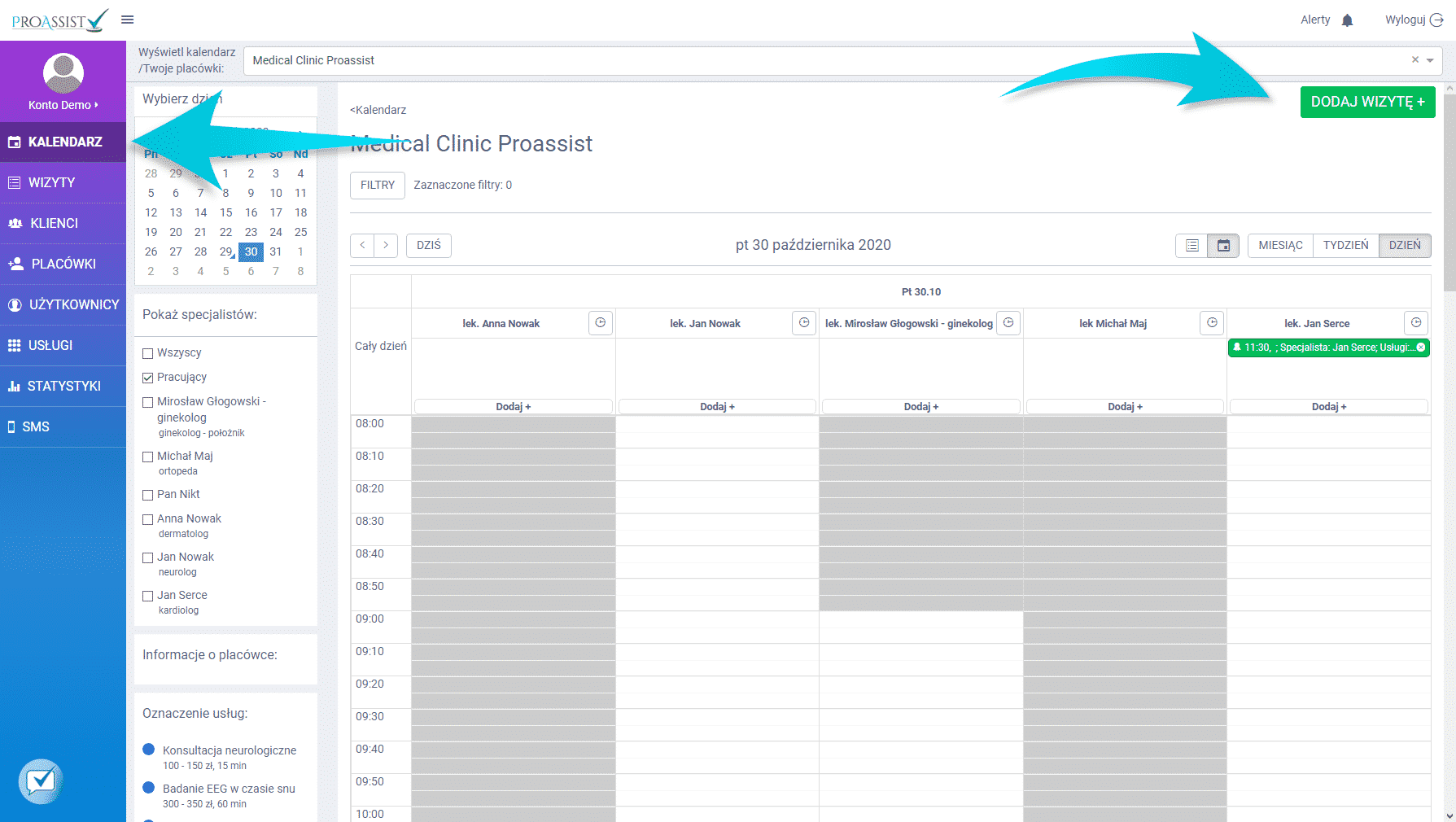Switch to Tydzień view
The width and height of the screenshot is (1456, 822).
tap(1345, 245)
